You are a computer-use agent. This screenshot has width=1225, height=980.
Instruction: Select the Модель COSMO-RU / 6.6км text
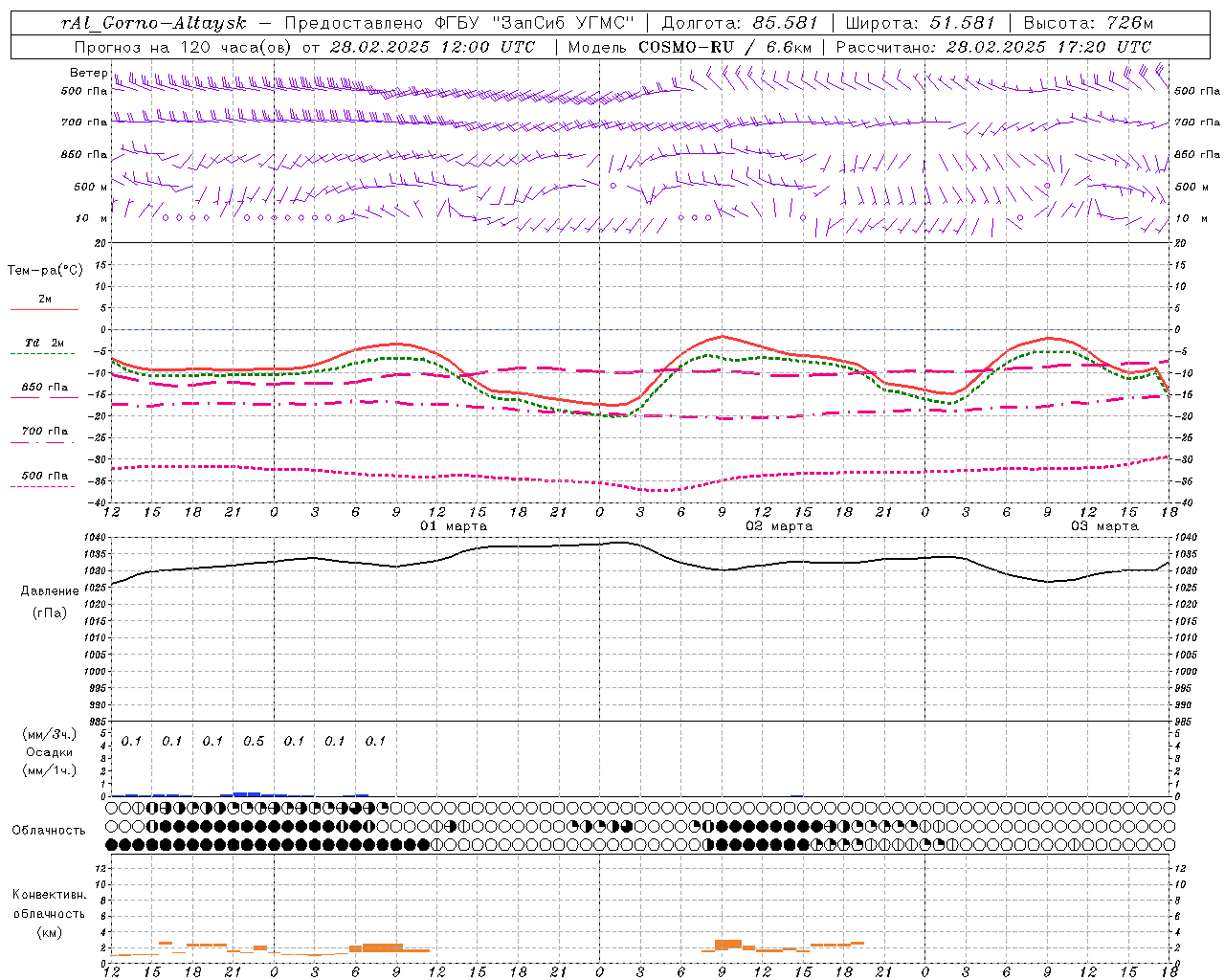(x=690, y=47)
